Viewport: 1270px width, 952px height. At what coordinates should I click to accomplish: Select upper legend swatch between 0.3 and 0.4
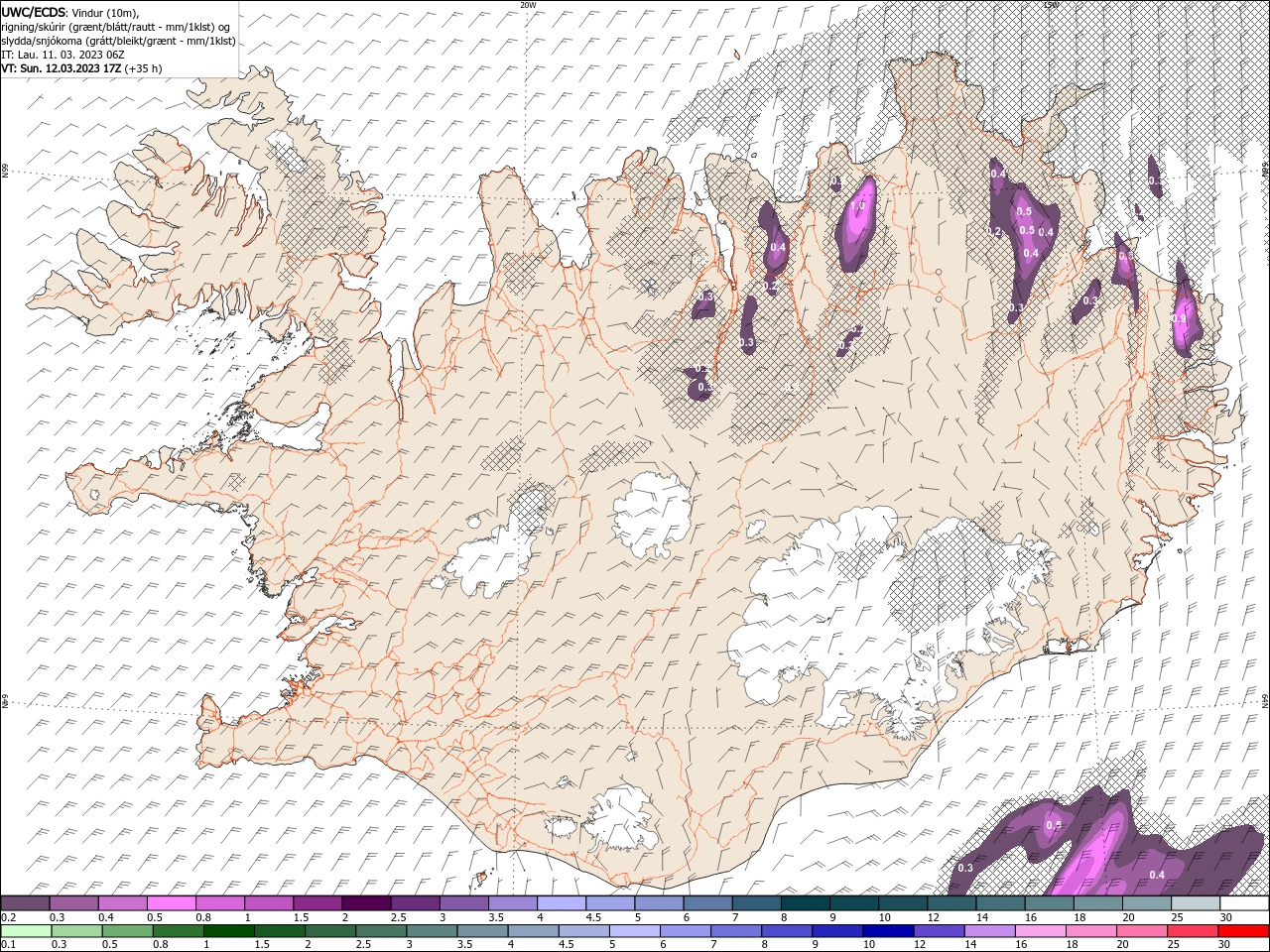(74, 903)
